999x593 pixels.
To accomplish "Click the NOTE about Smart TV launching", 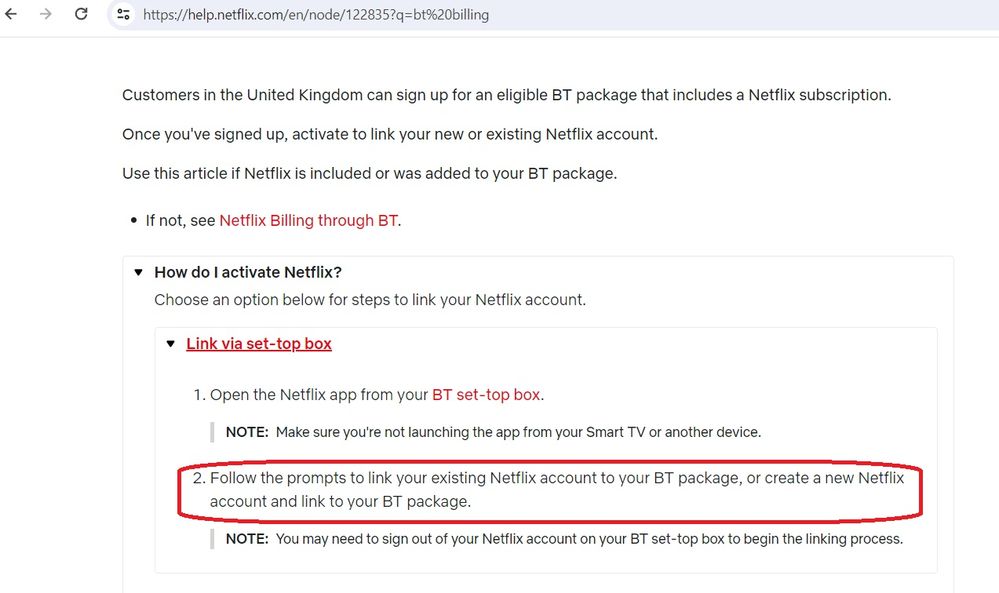I will 496,431.
